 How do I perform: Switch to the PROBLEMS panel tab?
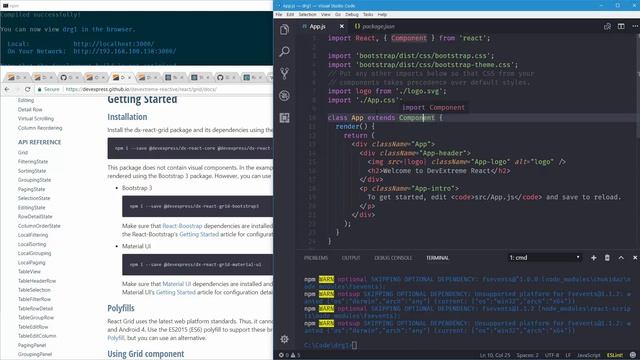pyautogui.click(x=316, y=258)
